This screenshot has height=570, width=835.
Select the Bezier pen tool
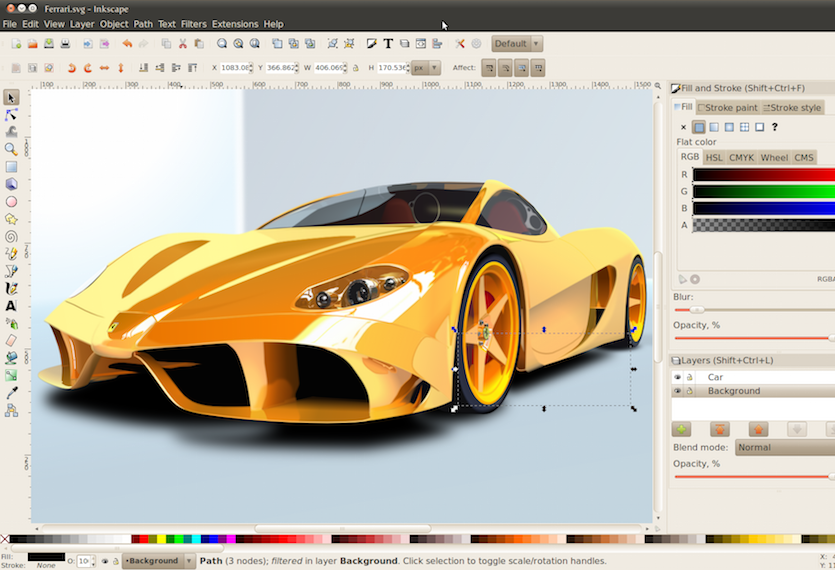[11, 271]
